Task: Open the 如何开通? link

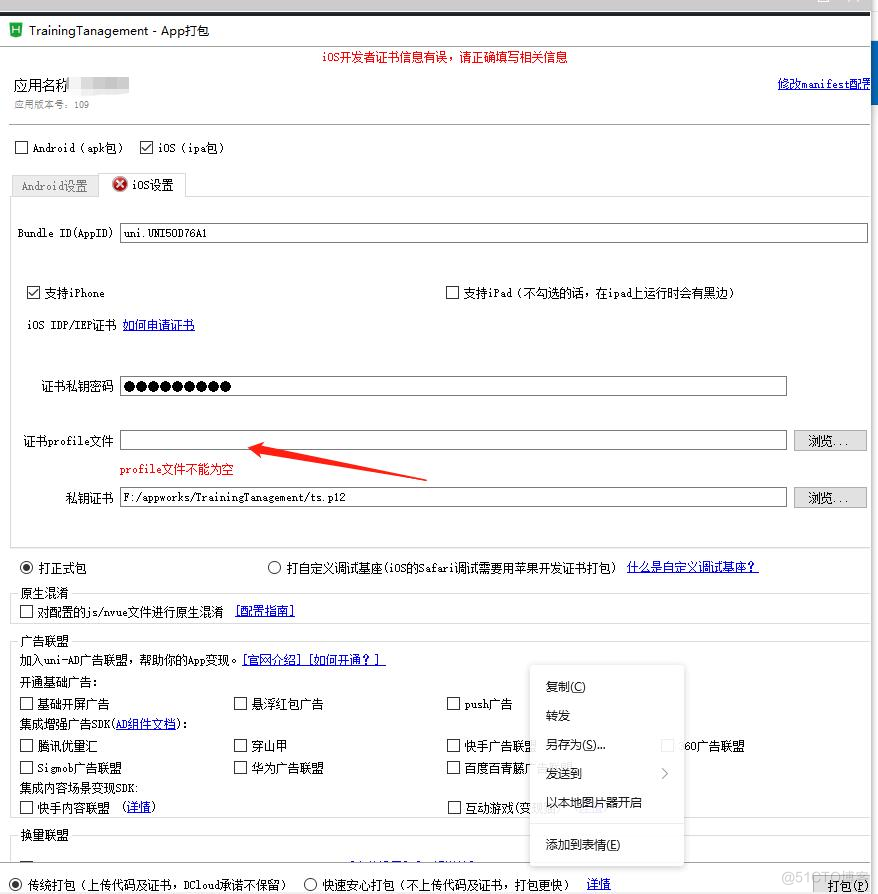Action: pyautogui.click(x=347, y=660)
